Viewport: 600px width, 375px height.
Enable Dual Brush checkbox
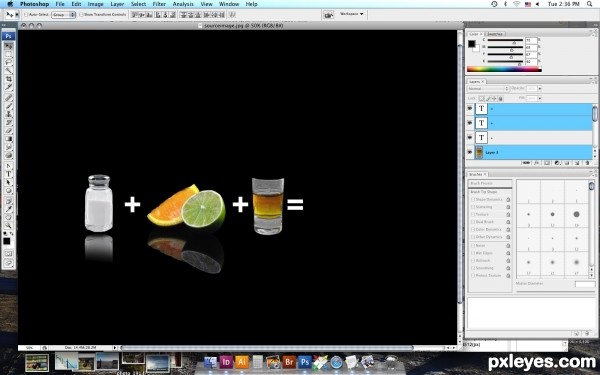click(473, 222)
